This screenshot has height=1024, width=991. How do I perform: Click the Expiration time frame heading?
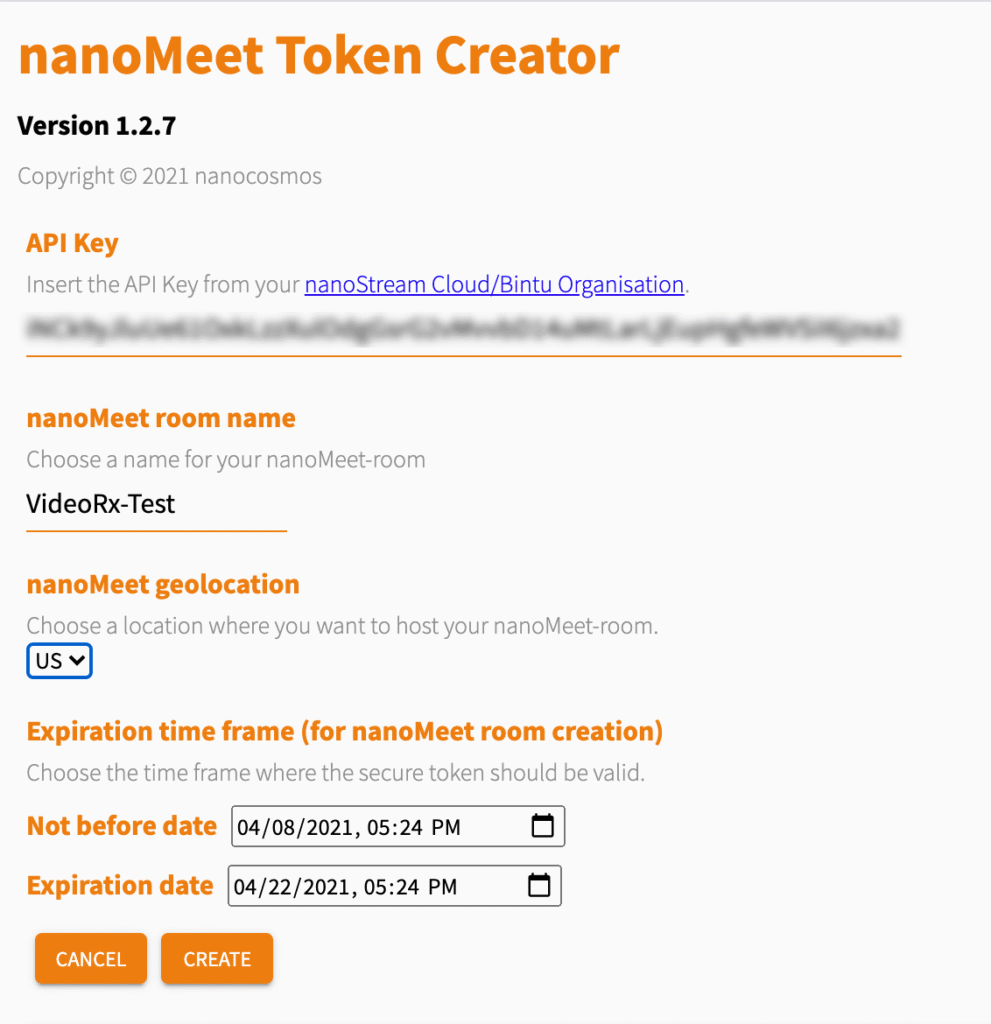point(343,731)
